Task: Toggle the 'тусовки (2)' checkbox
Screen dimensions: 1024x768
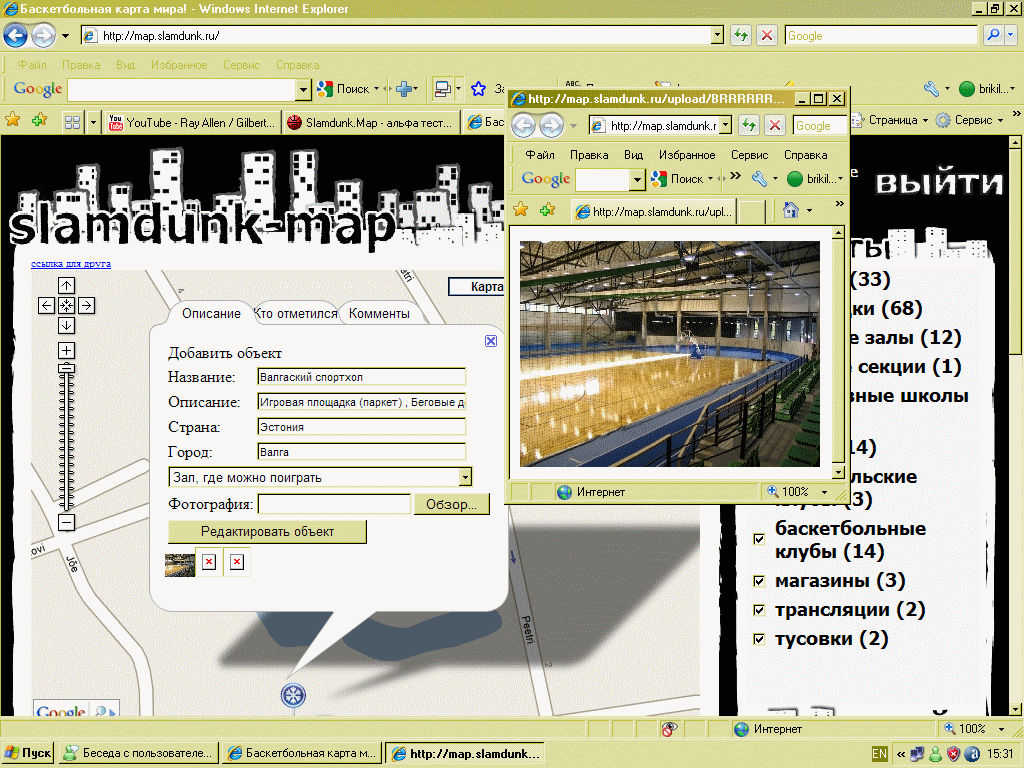Action: [x=759, y=640]
